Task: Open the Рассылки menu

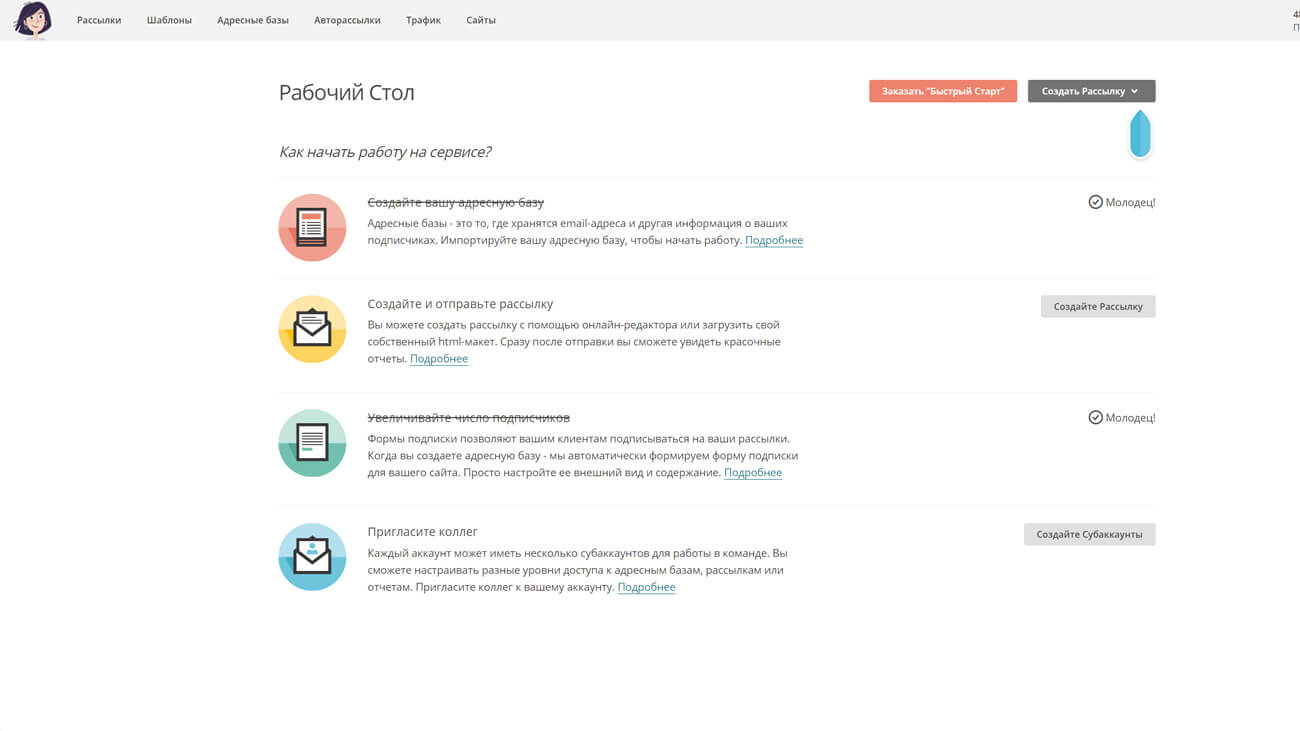Action: coord(99,20)
